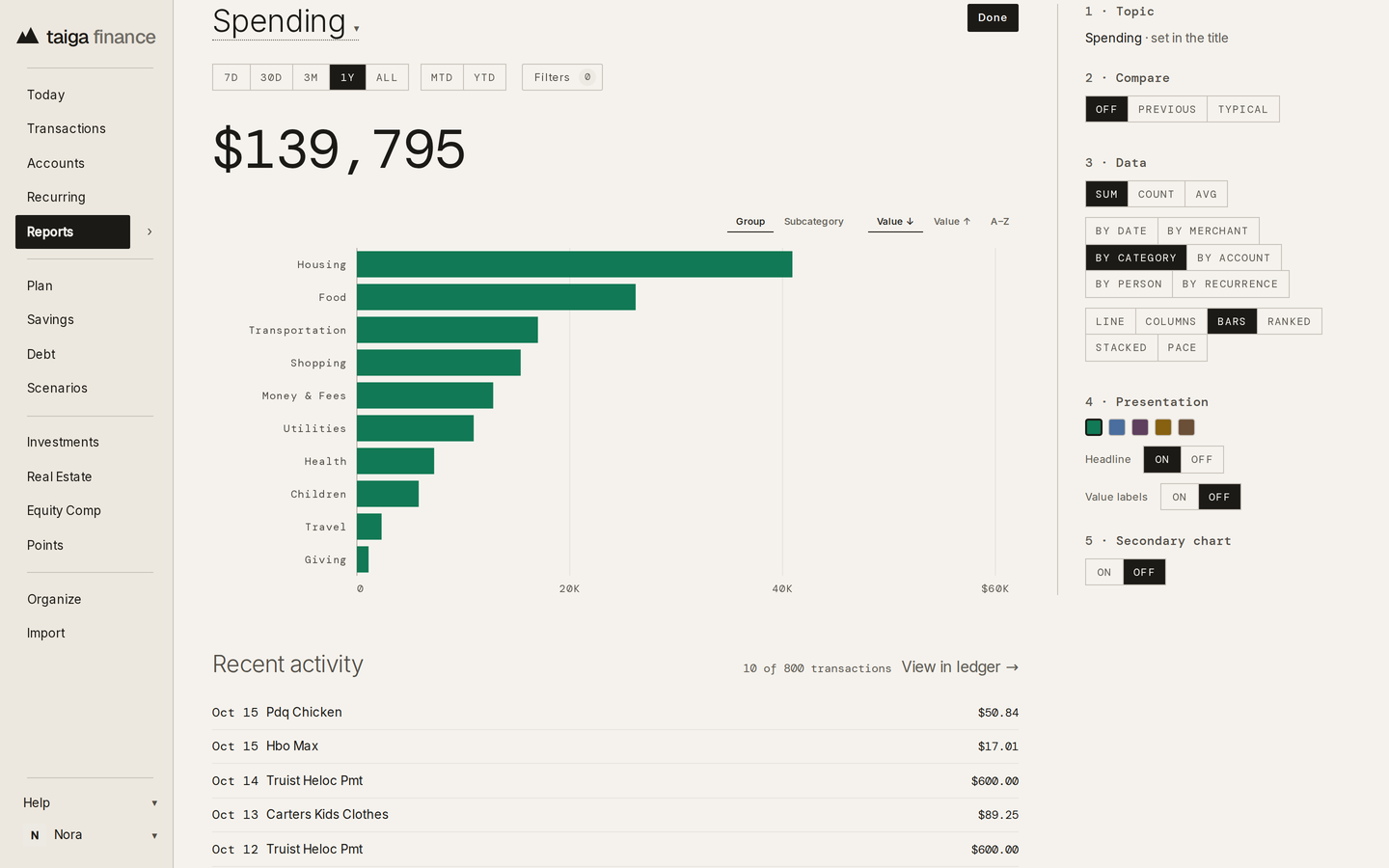Open Real Estate in the sidebar
This screenshot has width=1389, height=868.
(x=60, y=476)
